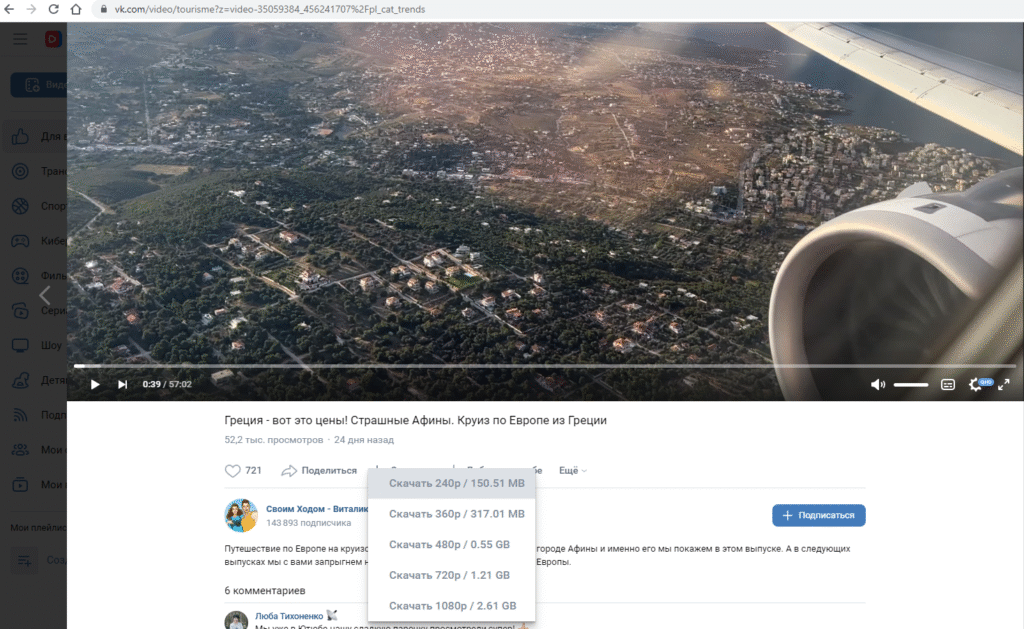The image size is (1024, 629).
Task: Open video player settings via the gear icon
Action: coord(973,385)
